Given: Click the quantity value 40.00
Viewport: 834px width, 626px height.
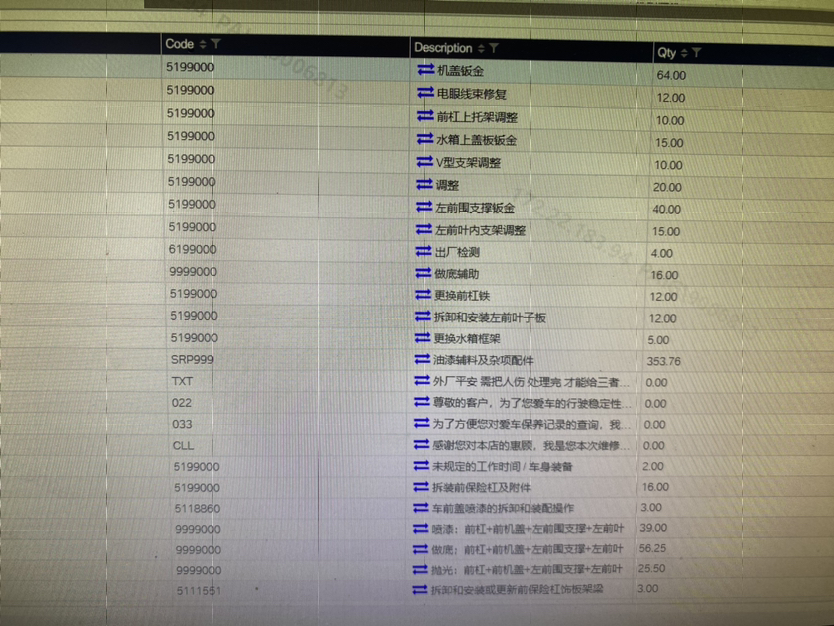Looking at the screenshot, I should (x=666, y=210).
